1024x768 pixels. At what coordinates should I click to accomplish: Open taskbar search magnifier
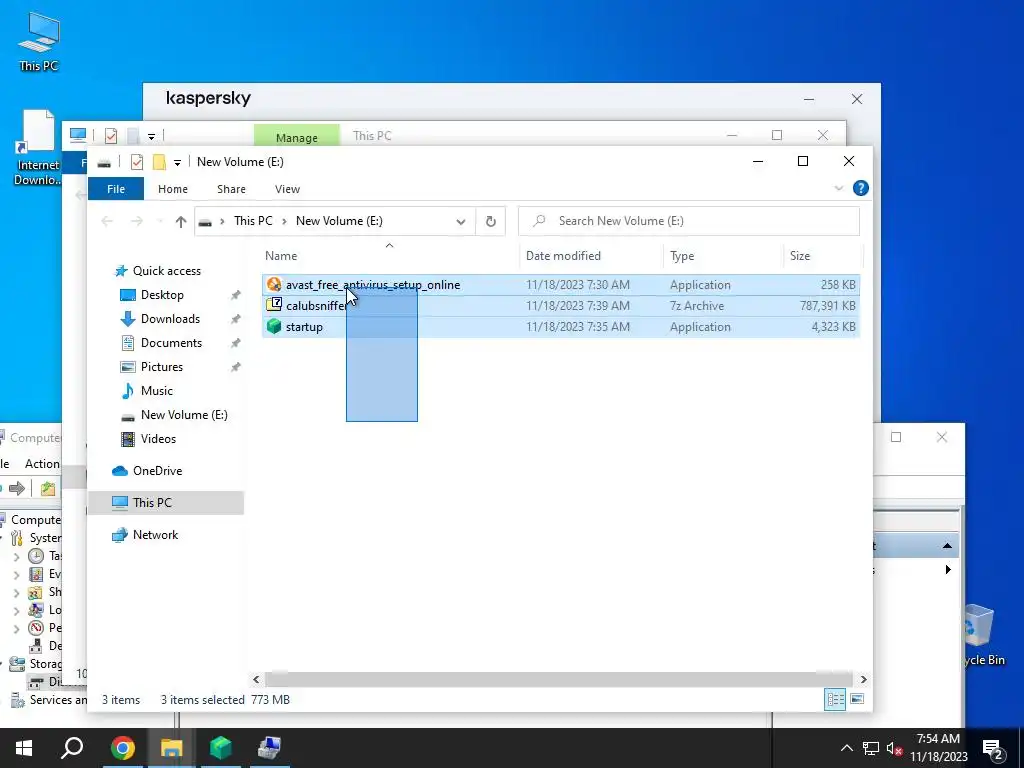(x=72, y=748)
